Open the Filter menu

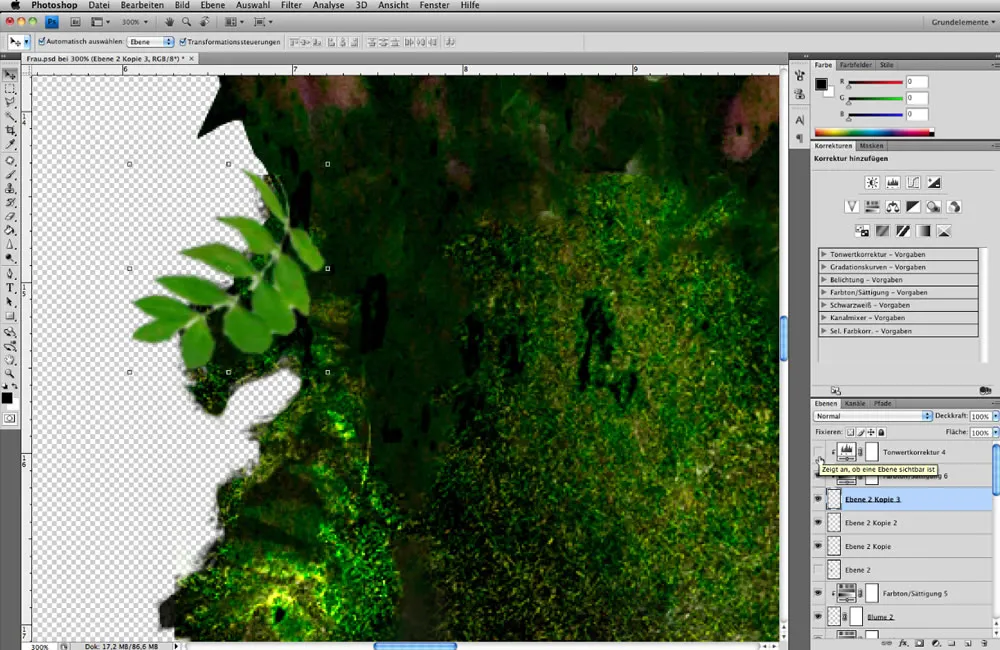(x=291, y=5)
